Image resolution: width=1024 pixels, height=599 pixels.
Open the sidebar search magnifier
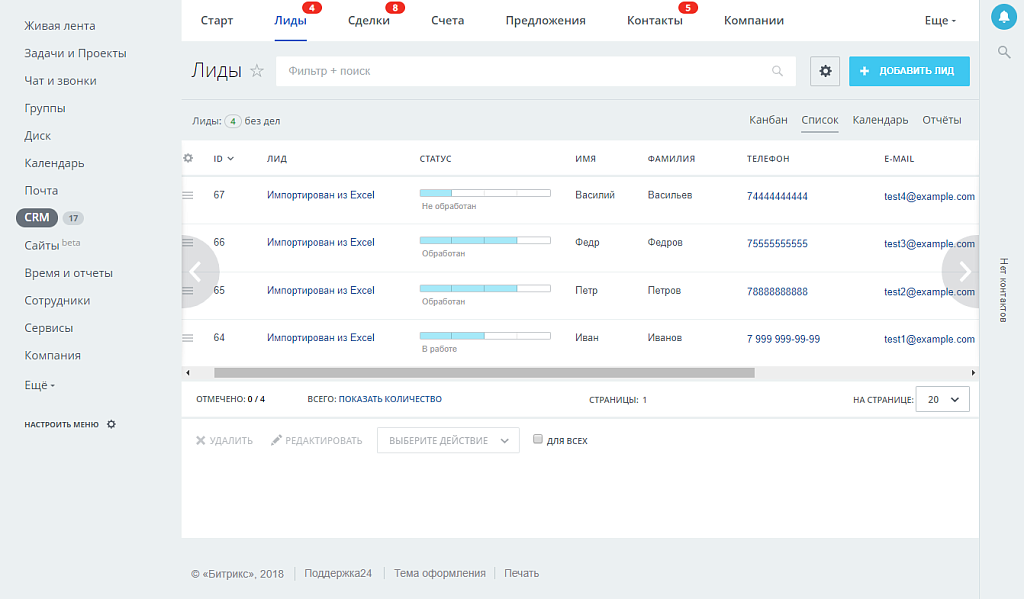coord(1003,52)
